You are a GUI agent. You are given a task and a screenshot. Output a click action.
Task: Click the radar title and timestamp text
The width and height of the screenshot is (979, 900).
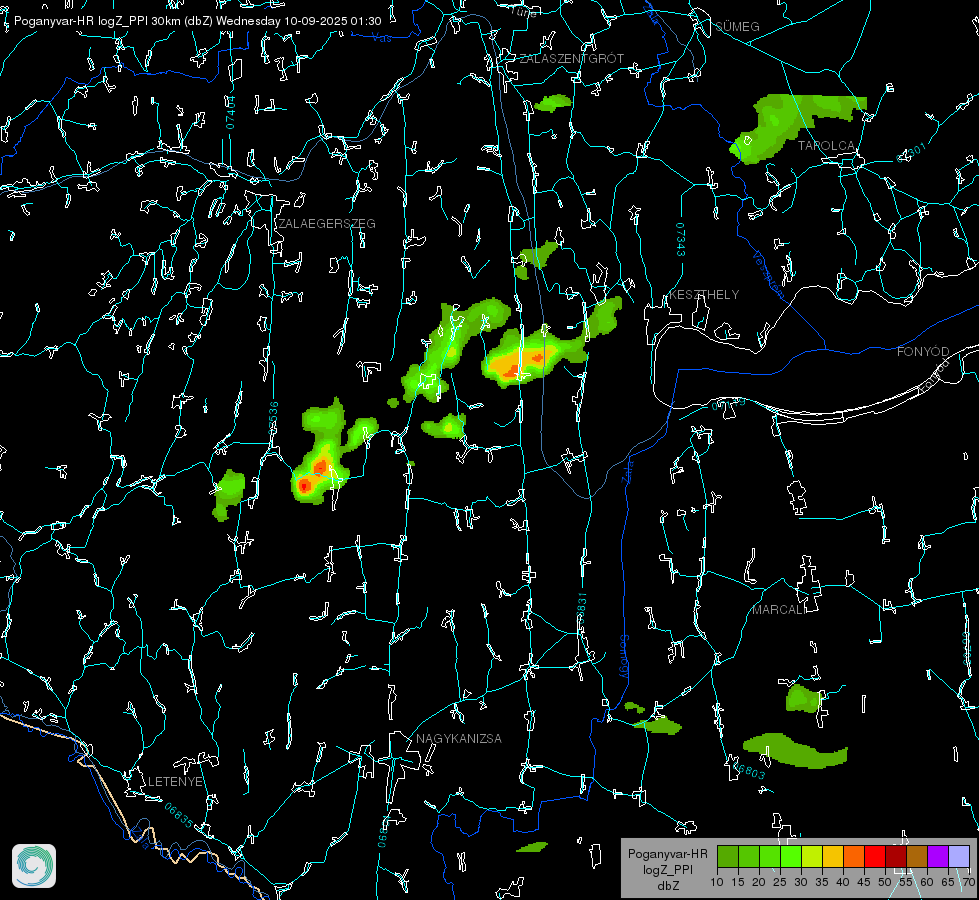click(x=197, y=21)
